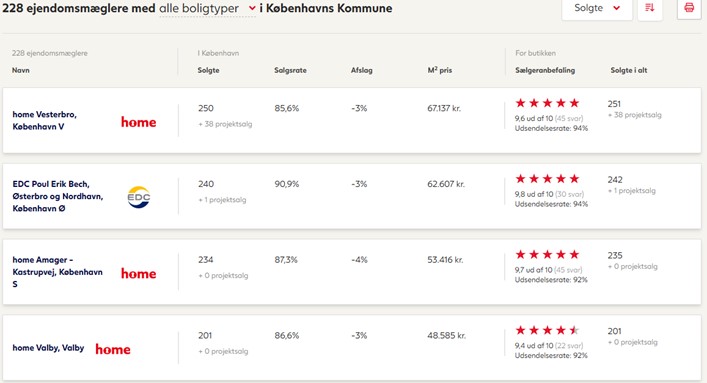This screenshot has width=707, height=383.
Task: Click Solgte i alt column header
Action: click(629, 70)
